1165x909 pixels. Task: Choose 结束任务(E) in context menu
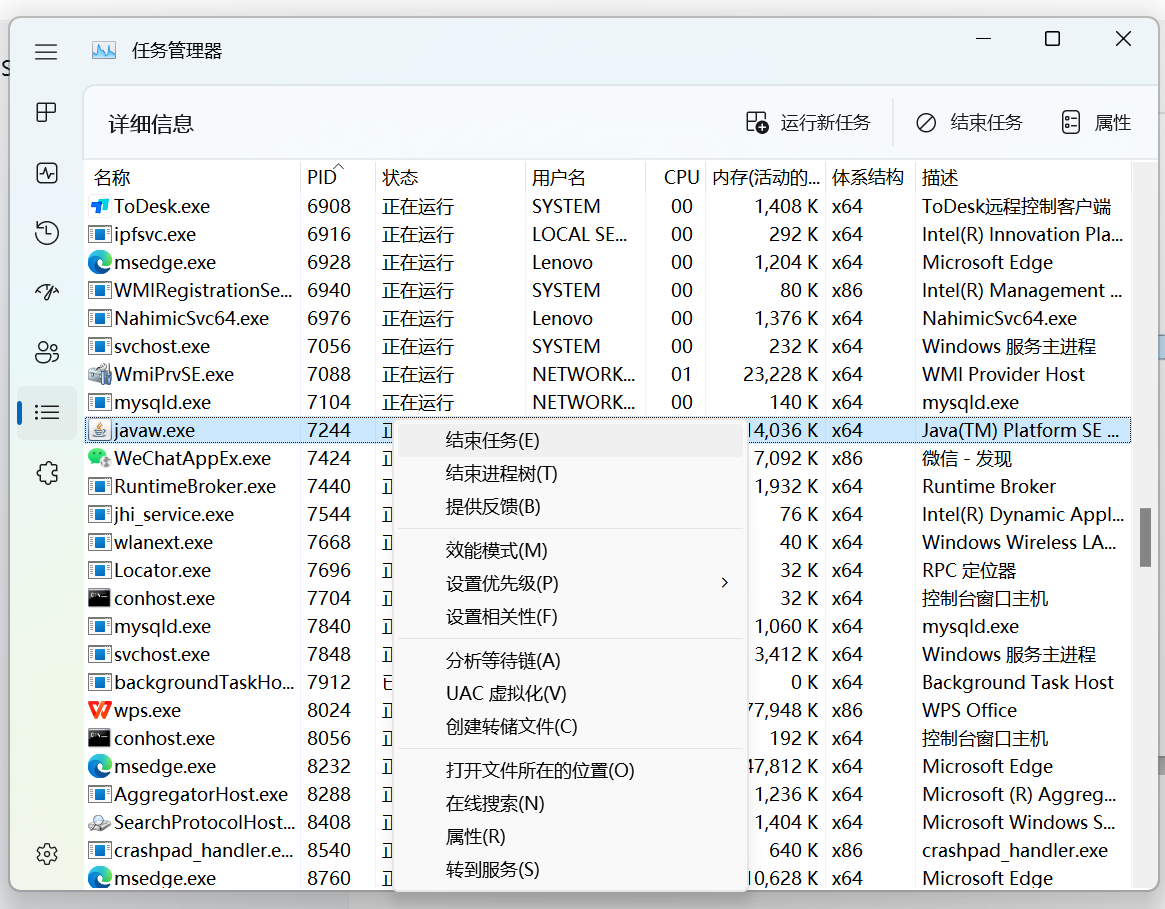[x=571, y=441]
